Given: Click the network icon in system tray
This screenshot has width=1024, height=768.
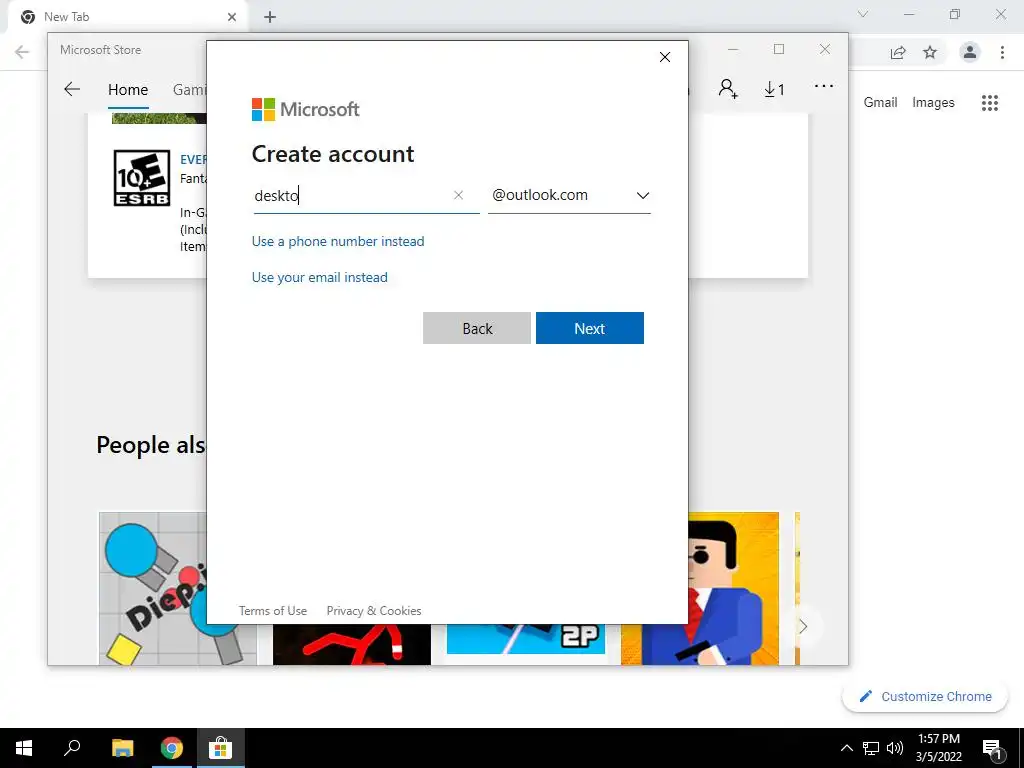Looking at the screenshot, I should point(871,748).
